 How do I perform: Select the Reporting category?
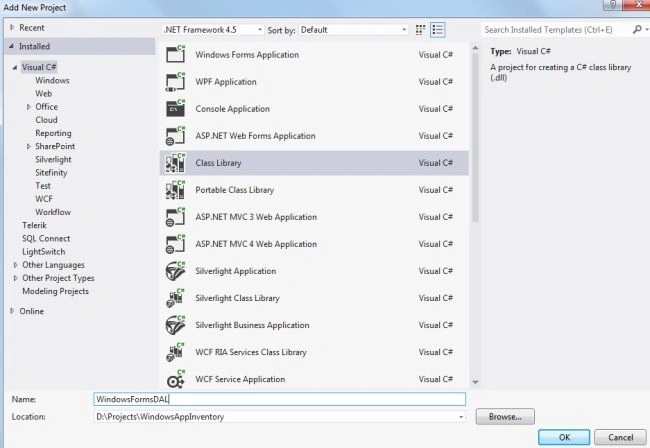(53, 133)
